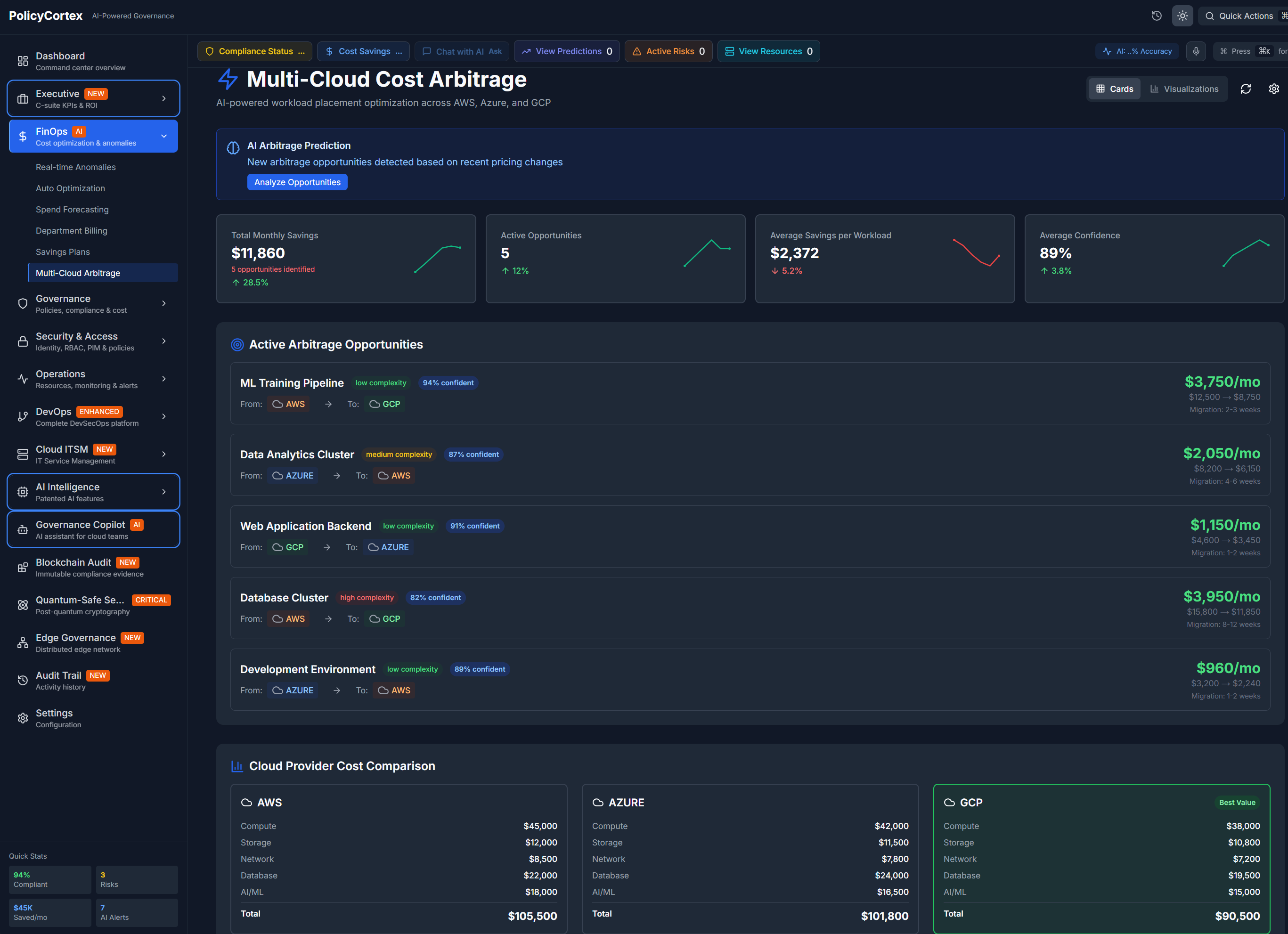Expand the Operations section chevron
Viewport: 1288px width, 934px height.
coord(164,379)
